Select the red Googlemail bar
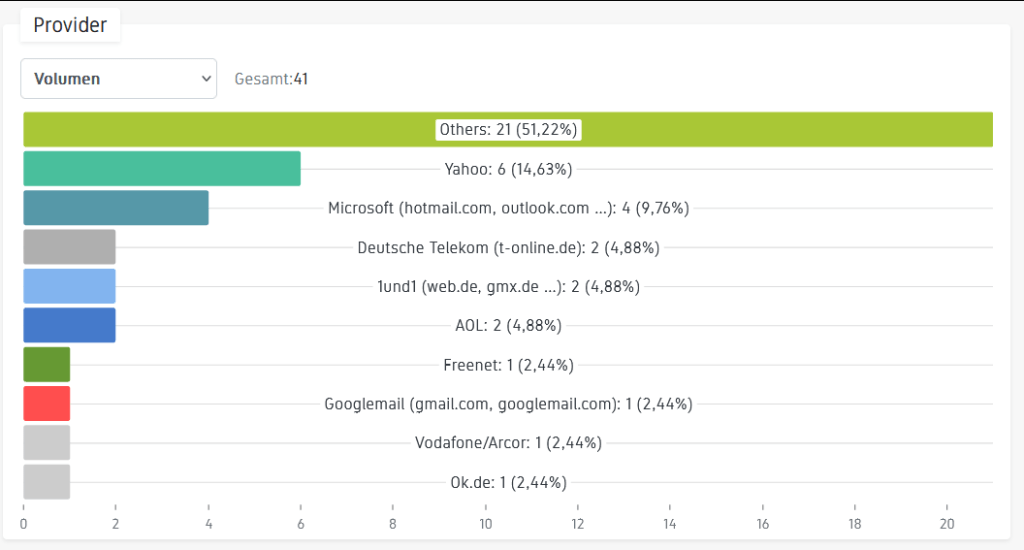 pyautogui.click(x=46, y=404)
